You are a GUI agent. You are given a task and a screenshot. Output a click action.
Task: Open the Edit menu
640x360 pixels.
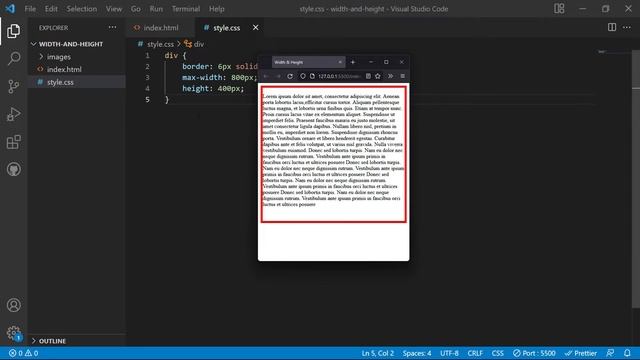51,9
